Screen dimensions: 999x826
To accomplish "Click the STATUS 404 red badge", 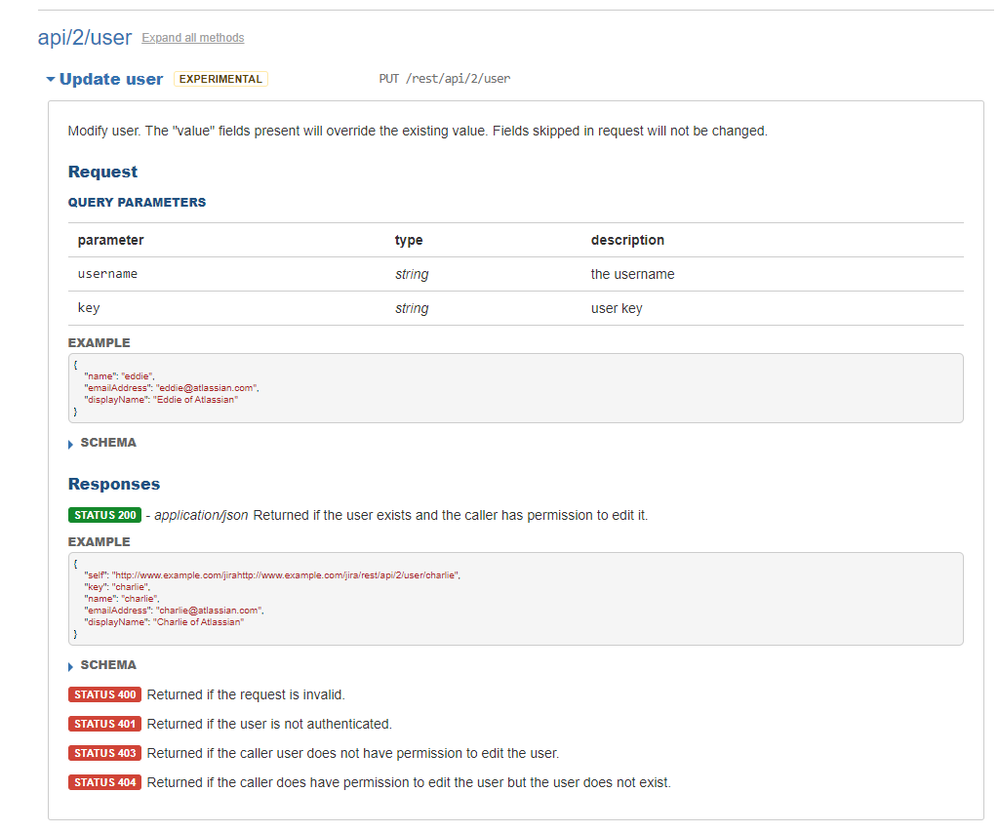I will 104,783.
